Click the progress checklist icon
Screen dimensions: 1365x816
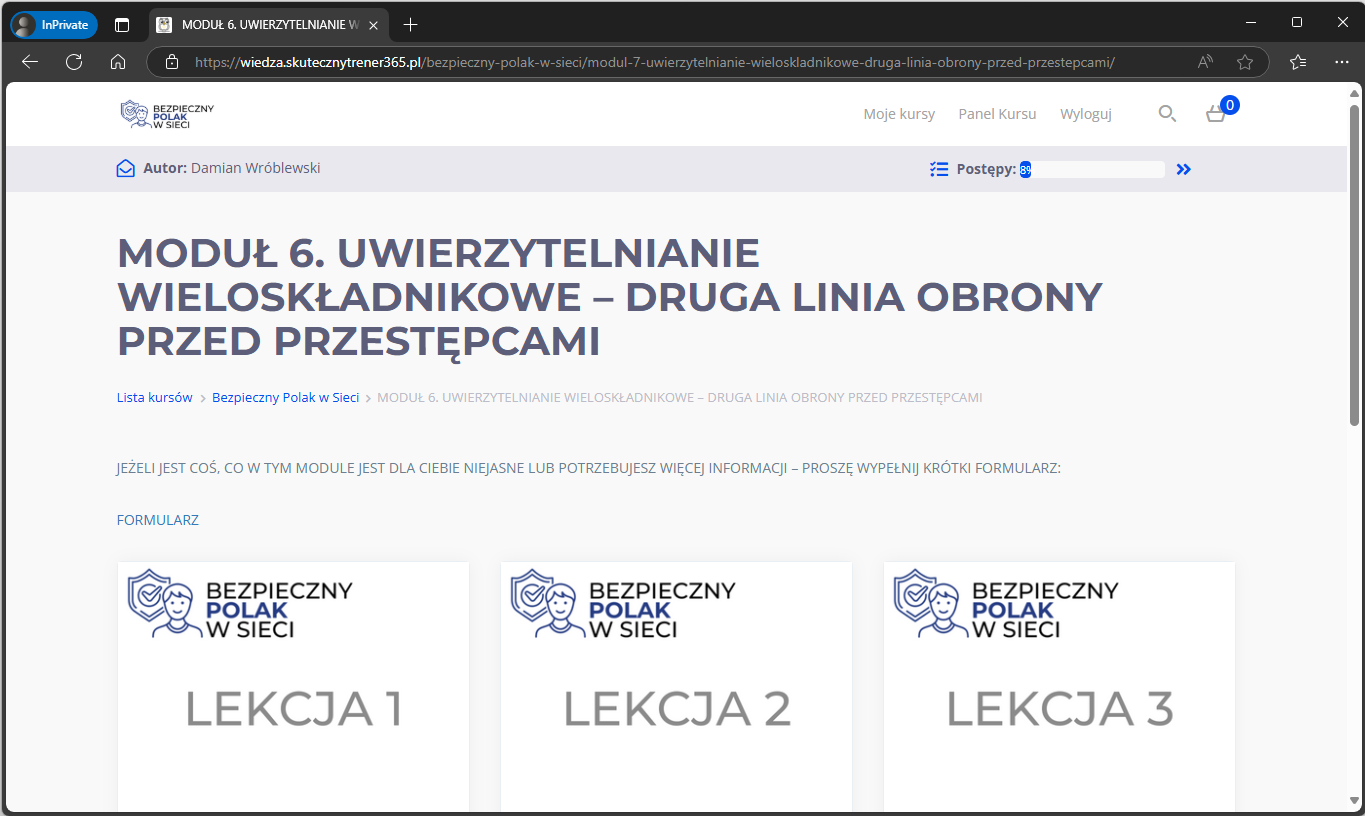938,169
